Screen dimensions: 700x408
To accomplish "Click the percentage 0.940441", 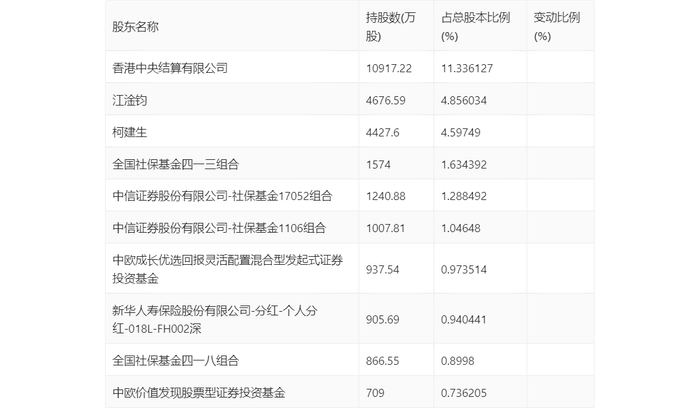I will point(464,320).
